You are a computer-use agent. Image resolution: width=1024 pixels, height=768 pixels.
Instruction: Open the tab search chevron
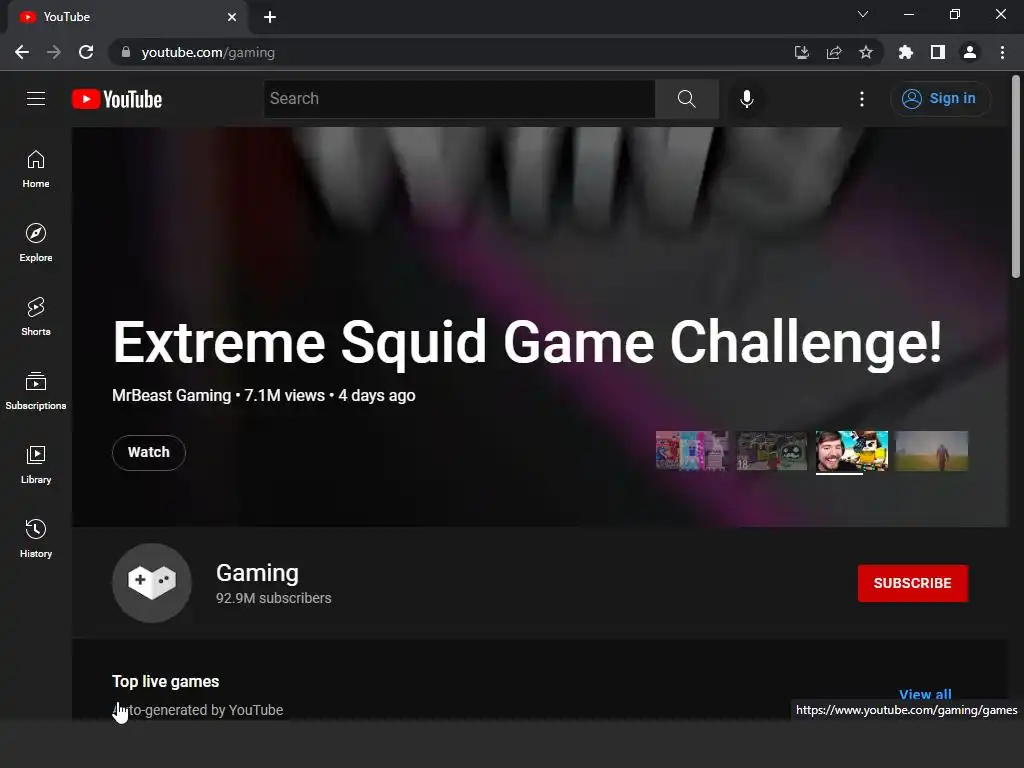pyautogui.click(x=862, y=14)
